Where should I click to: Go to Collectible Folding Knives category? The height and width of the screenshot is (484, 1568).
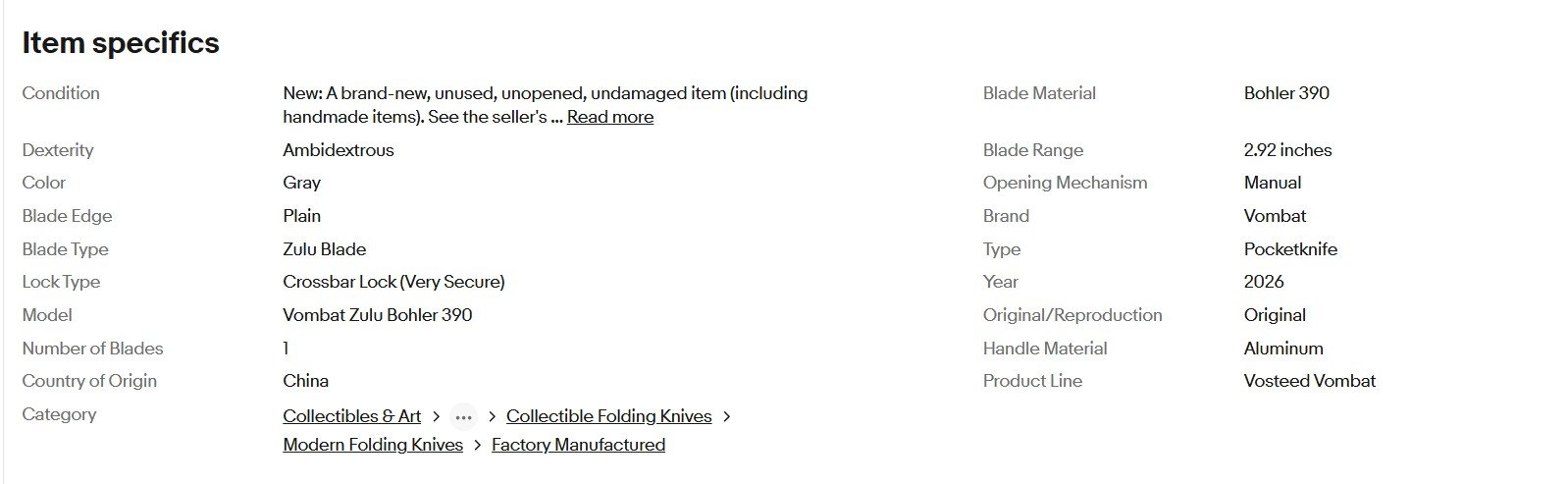click(x=608, y=416)
